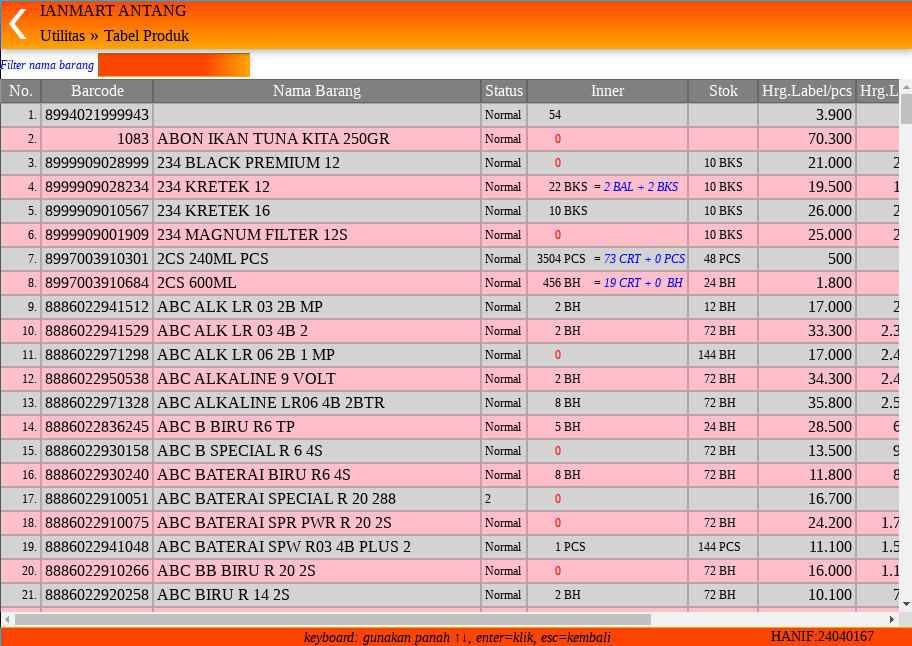912x646 pixels.
Task: Click the Nama Barang column header
Action: point(317,91)
